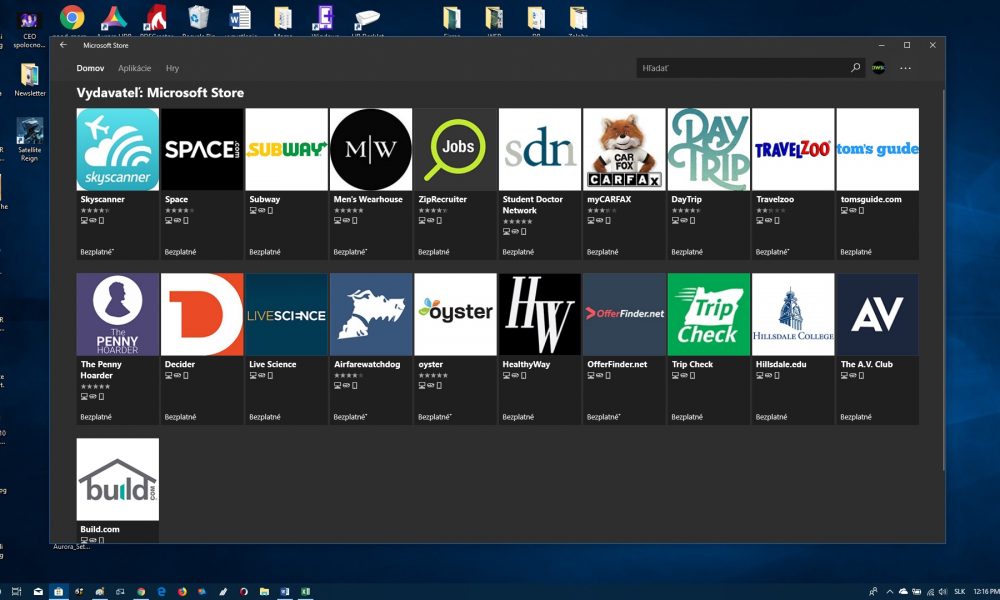Open Chrome desktop shortcut
Image resolution: width=1000 pixels, height=600 pixels.
point(71,18)
